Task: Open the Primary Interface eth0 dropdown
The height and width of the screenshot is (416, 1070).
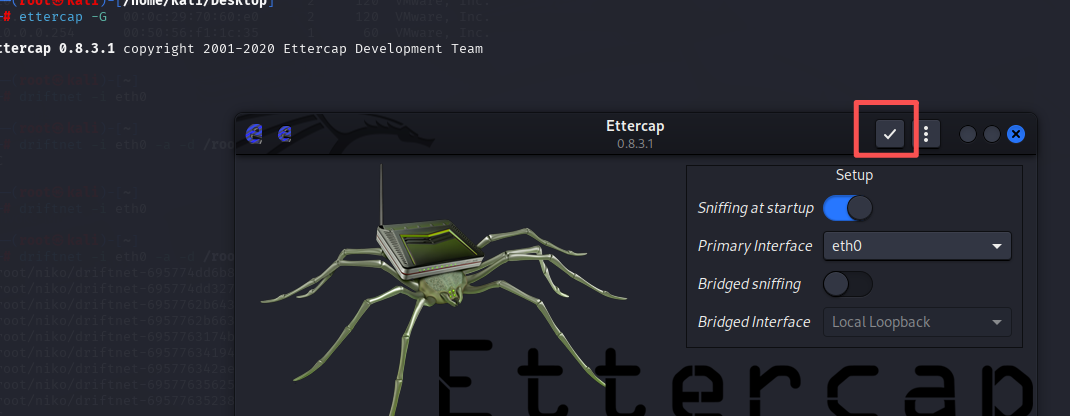Action: coord(917,246)
